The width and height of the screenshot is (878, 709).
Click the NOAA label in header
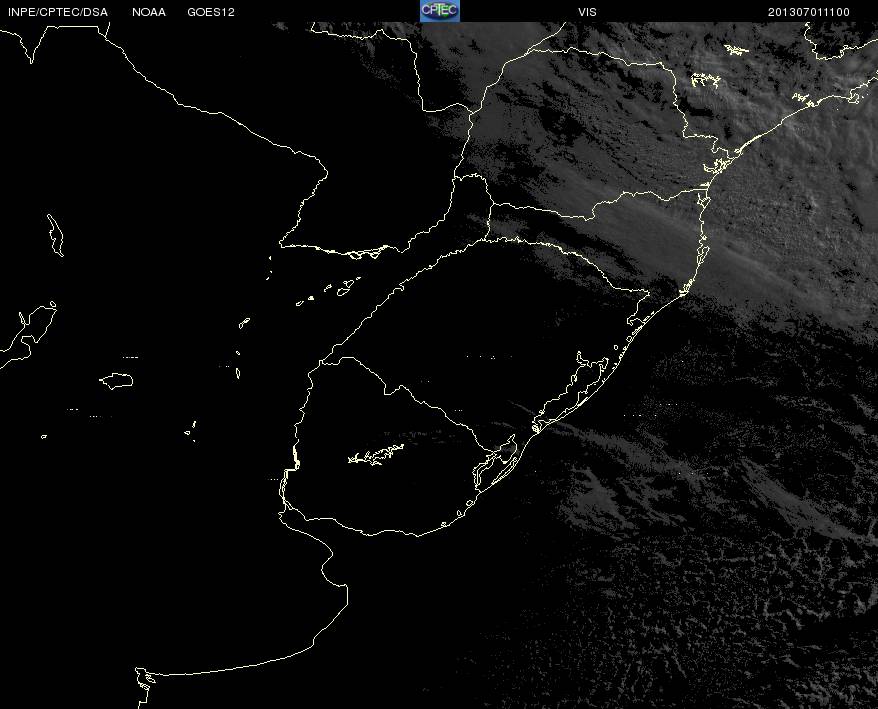[x=149, y=12]
